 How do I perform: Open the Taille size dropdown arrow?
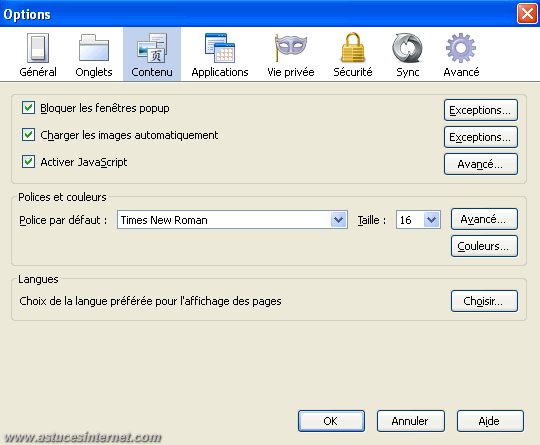pyautogui.click(x=432, y=219)
